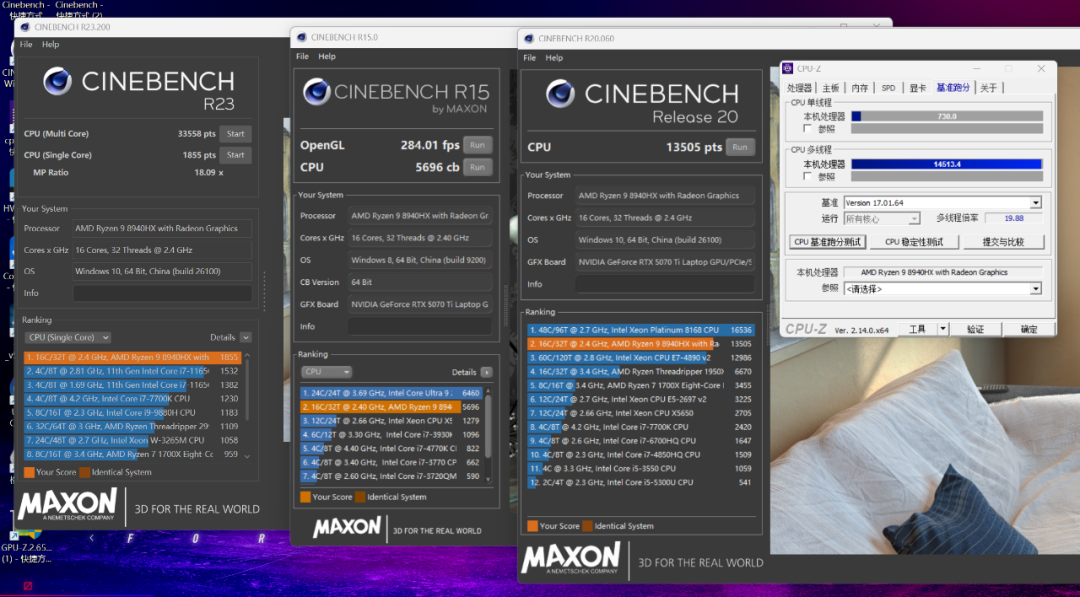Screen dimensions: 1080x597
Task: Start the R23 CPU Single Core test
Action: (x=236, y=155)
